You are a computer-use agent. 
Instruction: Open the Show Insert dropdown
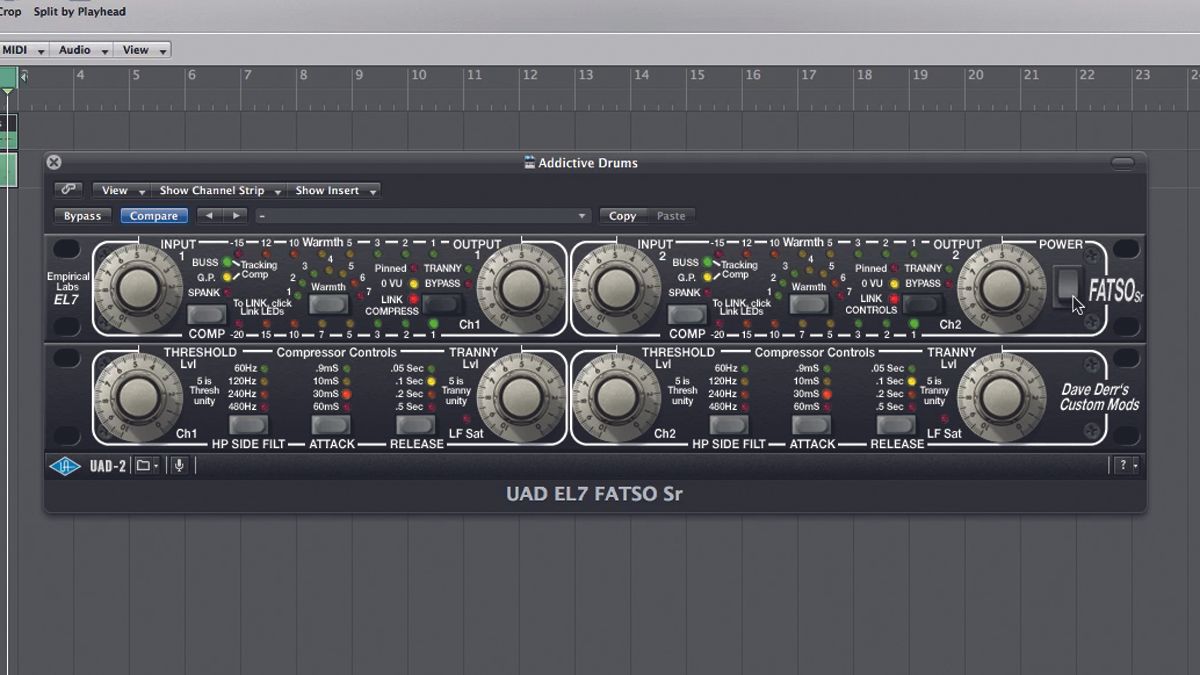pyautogui.click(x=335, y=190)
